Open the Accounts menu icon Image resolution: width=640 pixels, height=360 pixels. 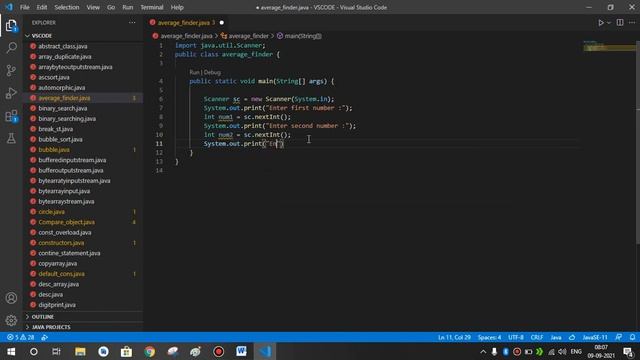tap(11, 298)
